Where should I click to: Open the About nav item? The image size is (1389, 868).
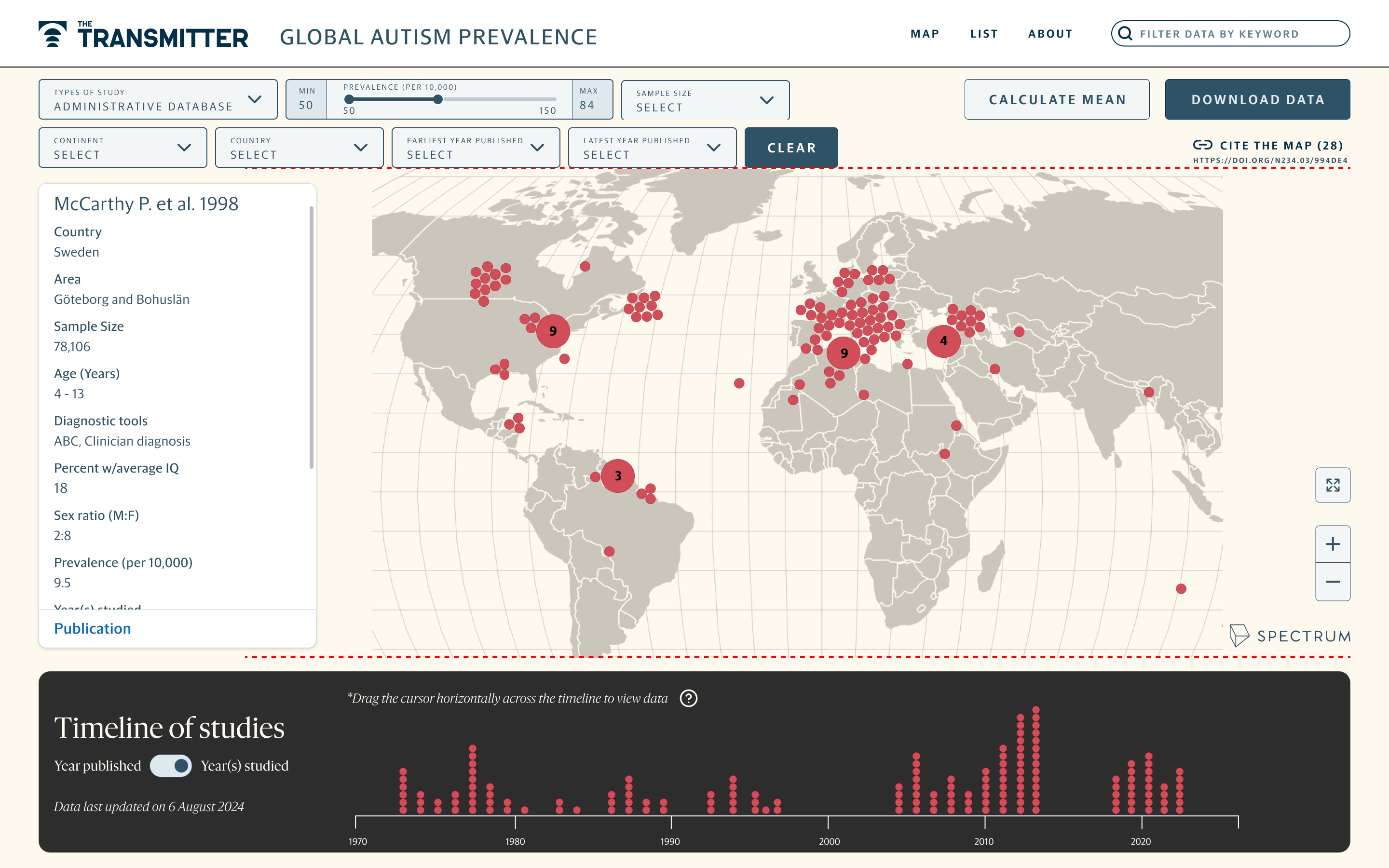1050,34
